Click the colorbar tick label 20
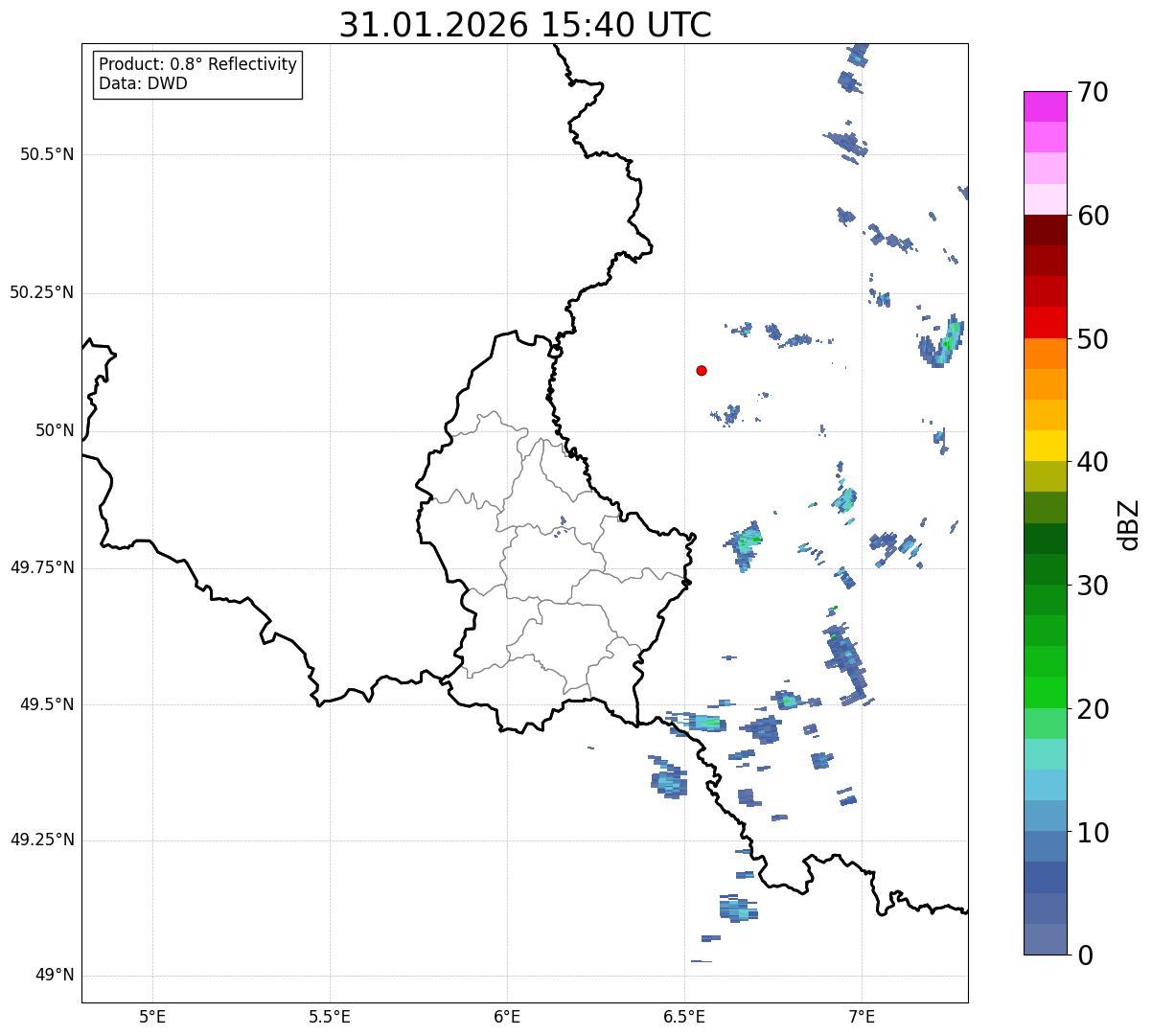The image size is (1152, 1036). tap(1092, 709)
